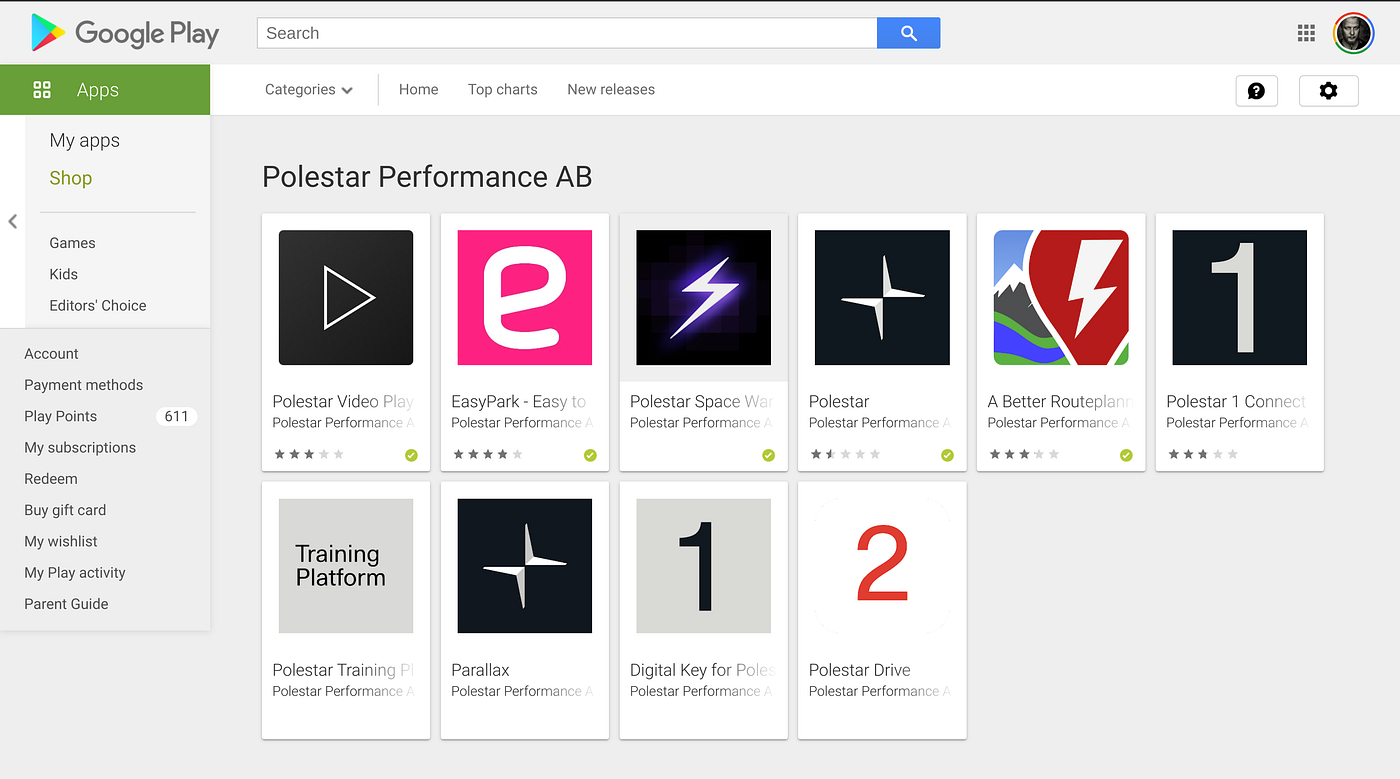Open Polestar 1 Connect app icon
This screenshot has height=779, width=1400.
pyautogui.click(x=1240, y=297)
